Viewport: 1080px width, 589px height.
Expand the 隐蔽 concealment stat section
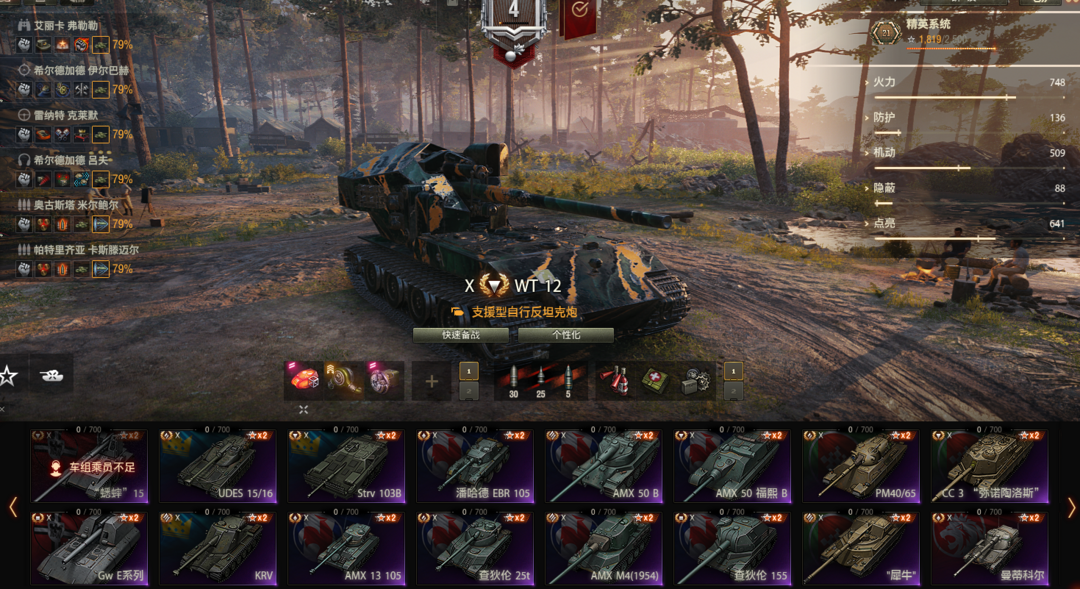pyautogui.click(x=884, y=187)
